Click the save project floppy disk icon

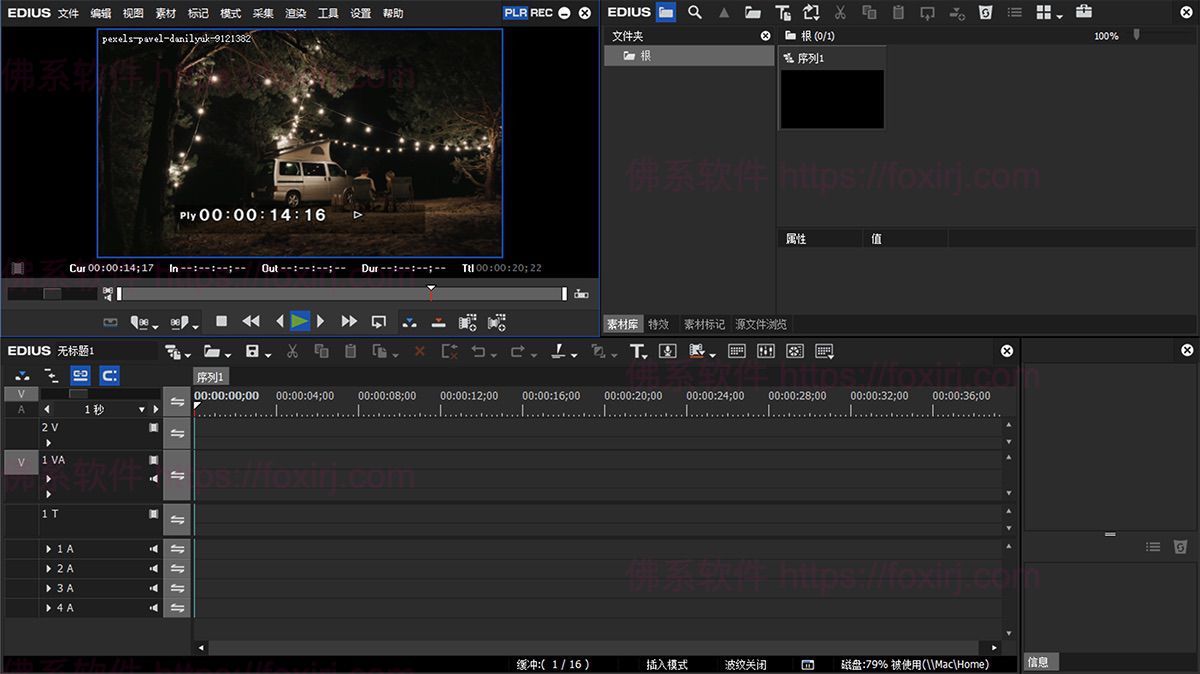[252, 351]
